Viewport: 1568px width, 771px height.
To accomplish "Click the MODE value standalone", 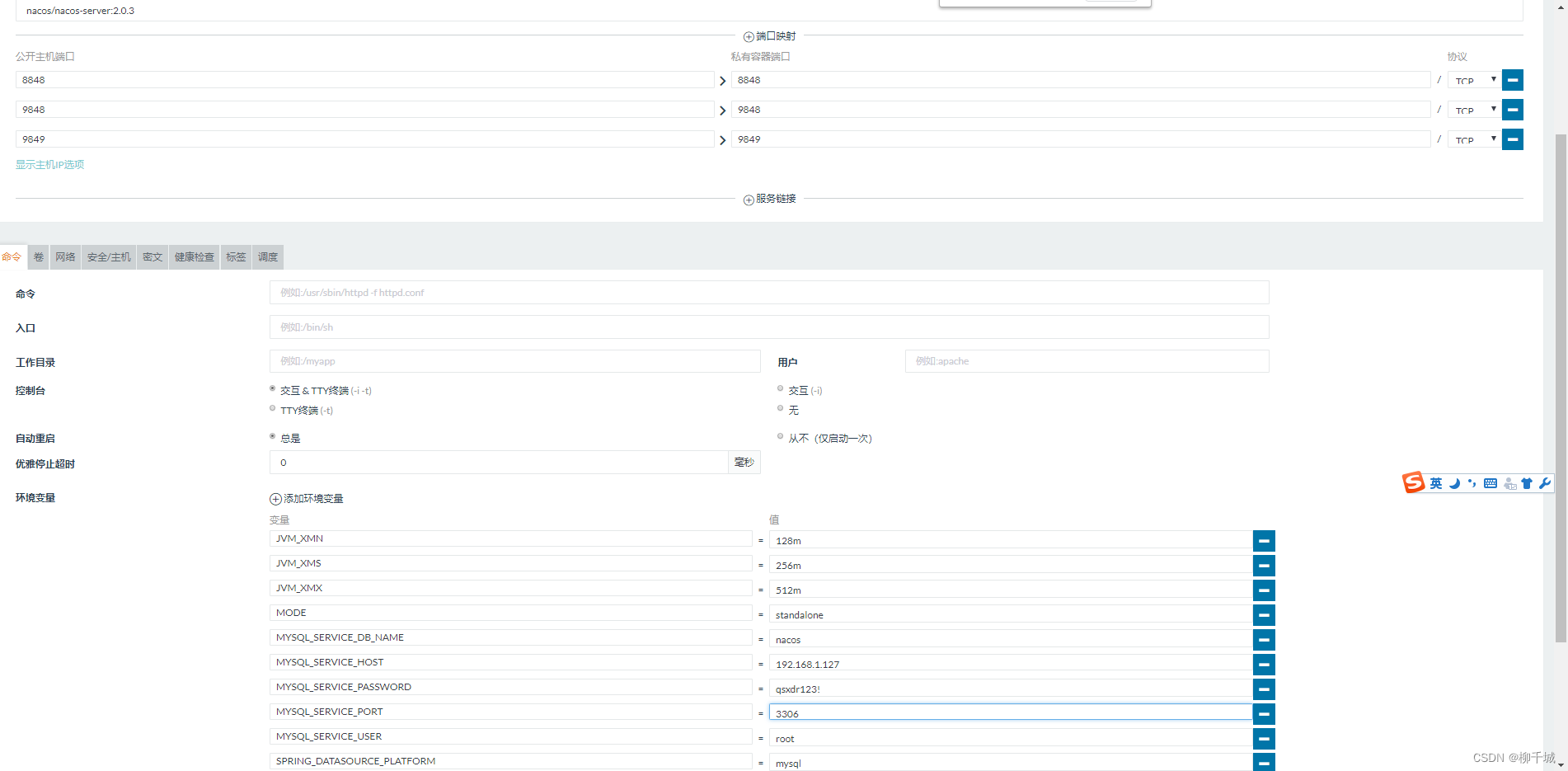I will pos(1011,615).
